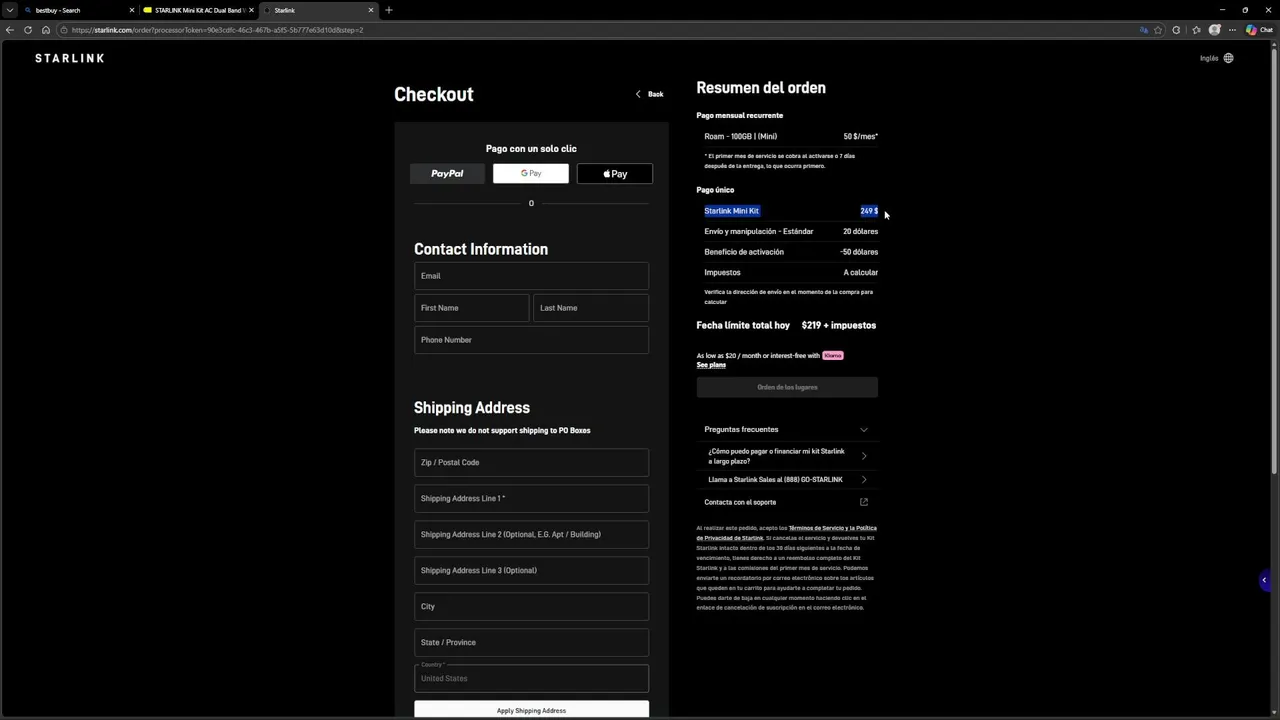The image size is (1280, 720).
Task: Close the STARLINK Mini Kit tab
Action: click(251, 10)
